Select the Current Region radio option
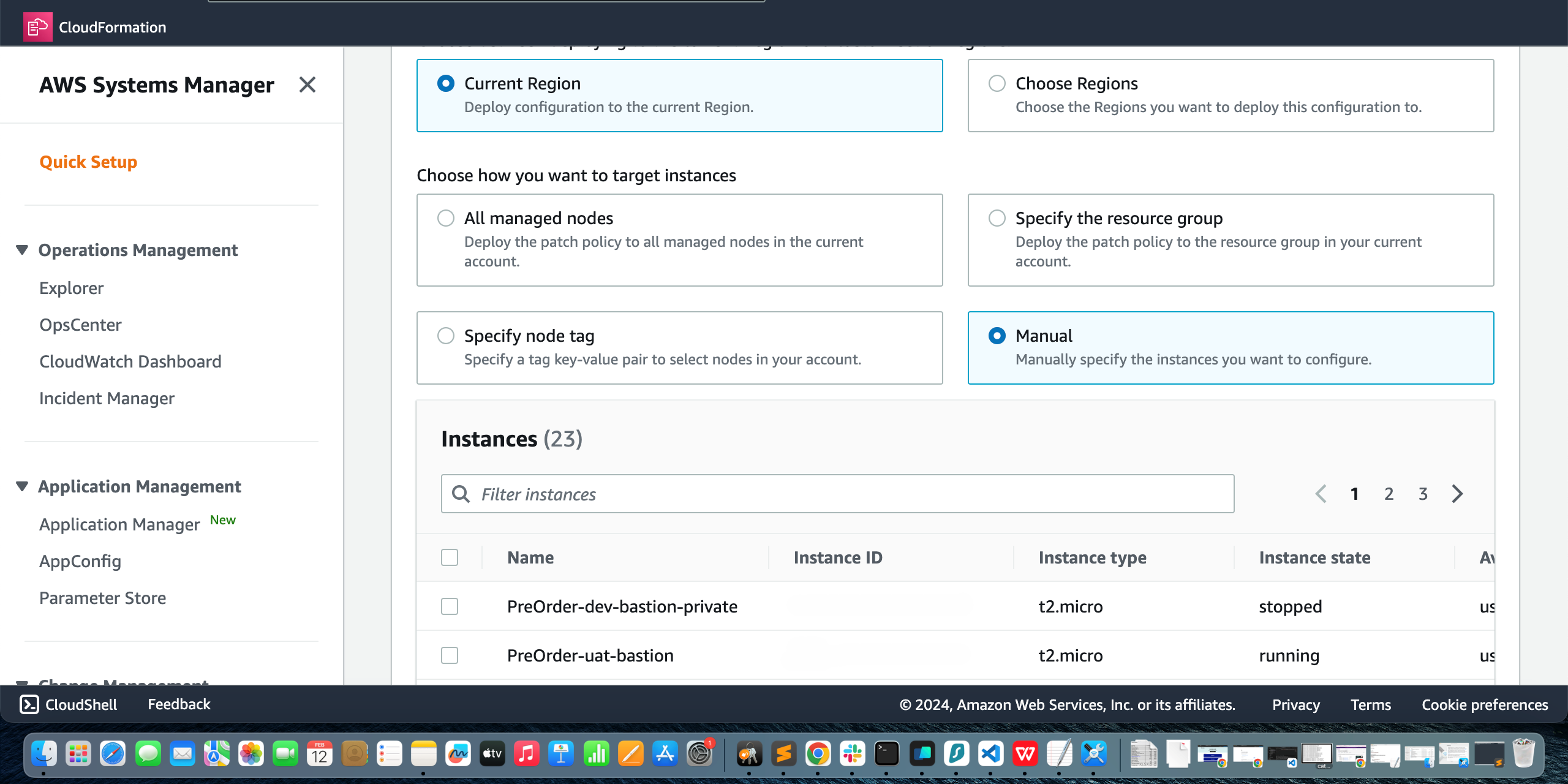The width and height of the screenshot is (1568, 784). tap(446, 83)
